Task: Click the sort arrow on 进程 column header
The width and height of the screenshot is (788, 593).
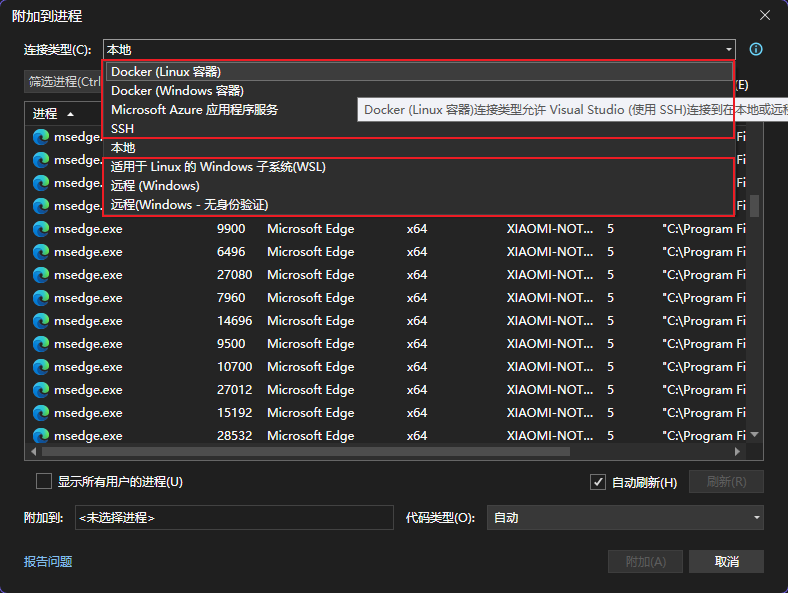Action: pyautogui.click(x=70, y=114)
